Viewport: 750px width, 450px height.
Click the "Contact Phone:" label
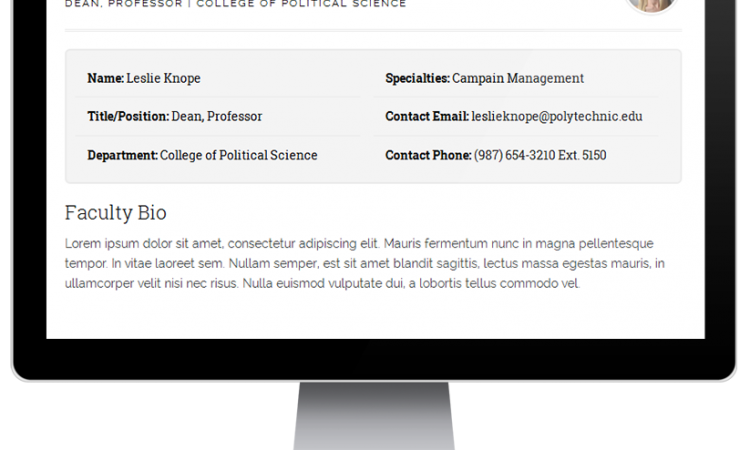428,156
